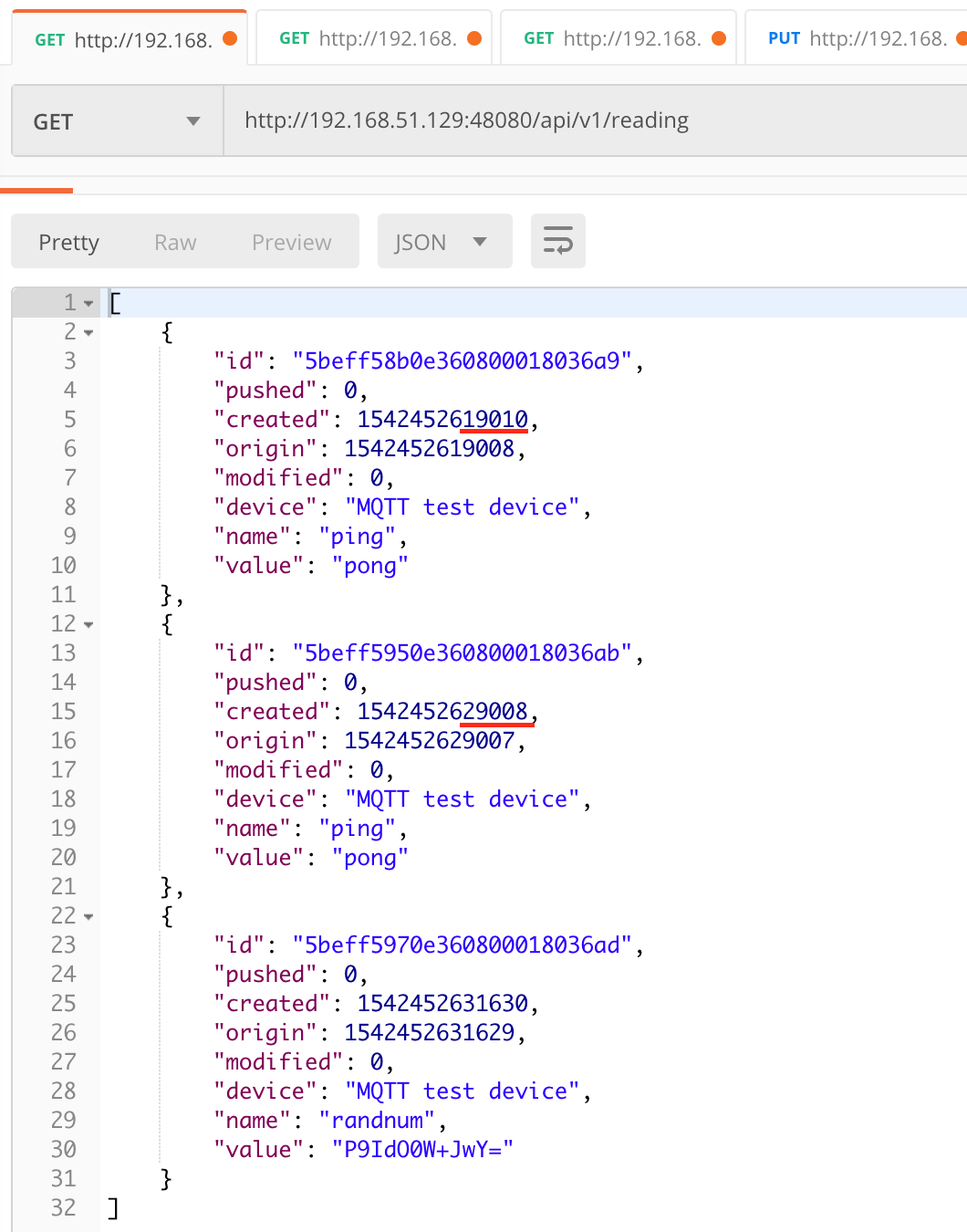Image resolution: width=967 pixels, height=1232 pixels.
Task: Click the unsaved dot on the third GET tab
Action: (719, 38)
